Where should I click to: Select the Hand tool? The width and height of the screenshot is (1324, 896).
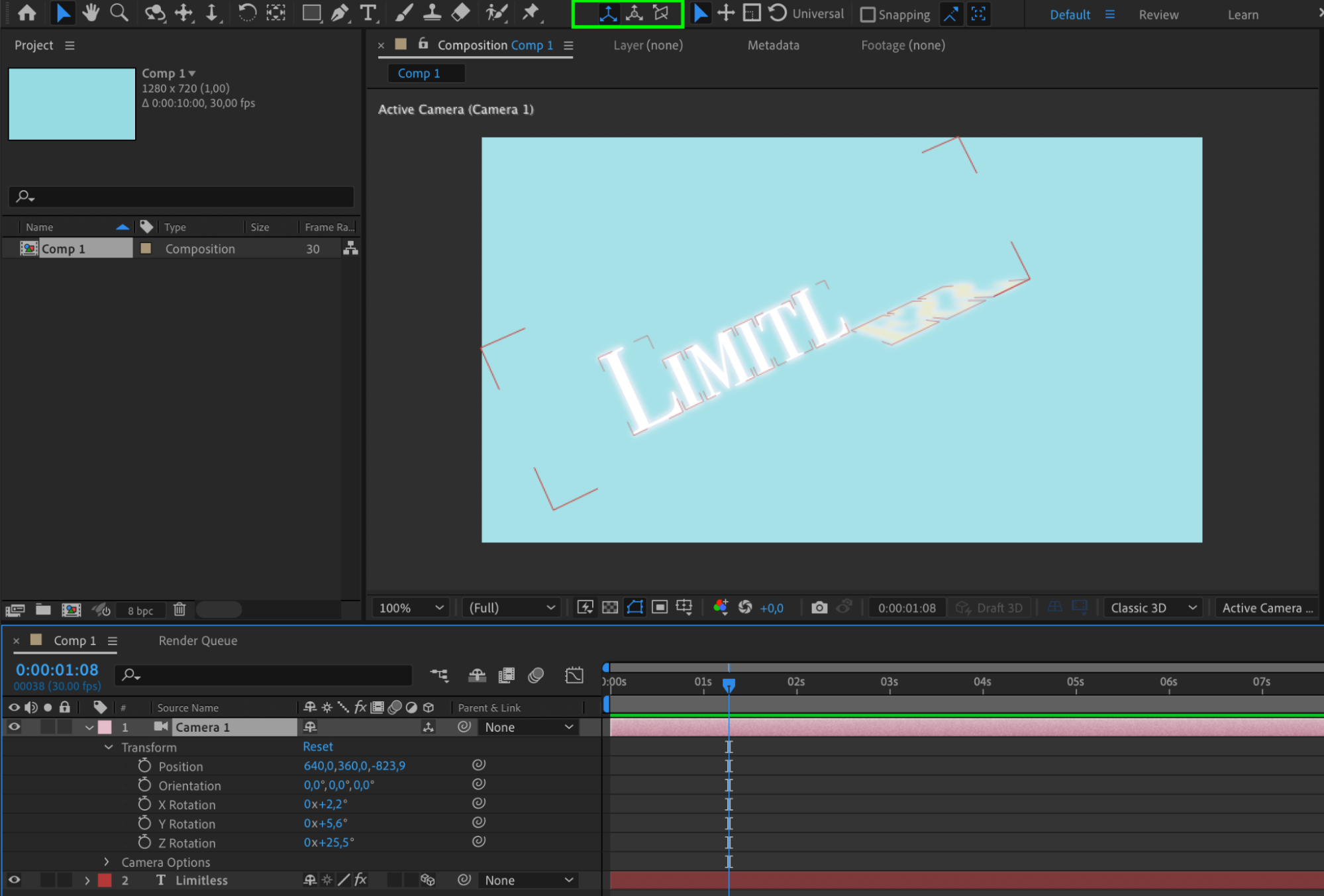pos(91,13)
